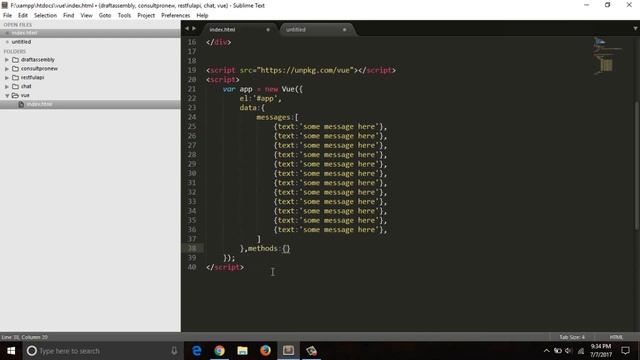This screenshot has width=640, height=360.
Task: Click line number 19 in gutter
Action: click(x=192, y=70)
